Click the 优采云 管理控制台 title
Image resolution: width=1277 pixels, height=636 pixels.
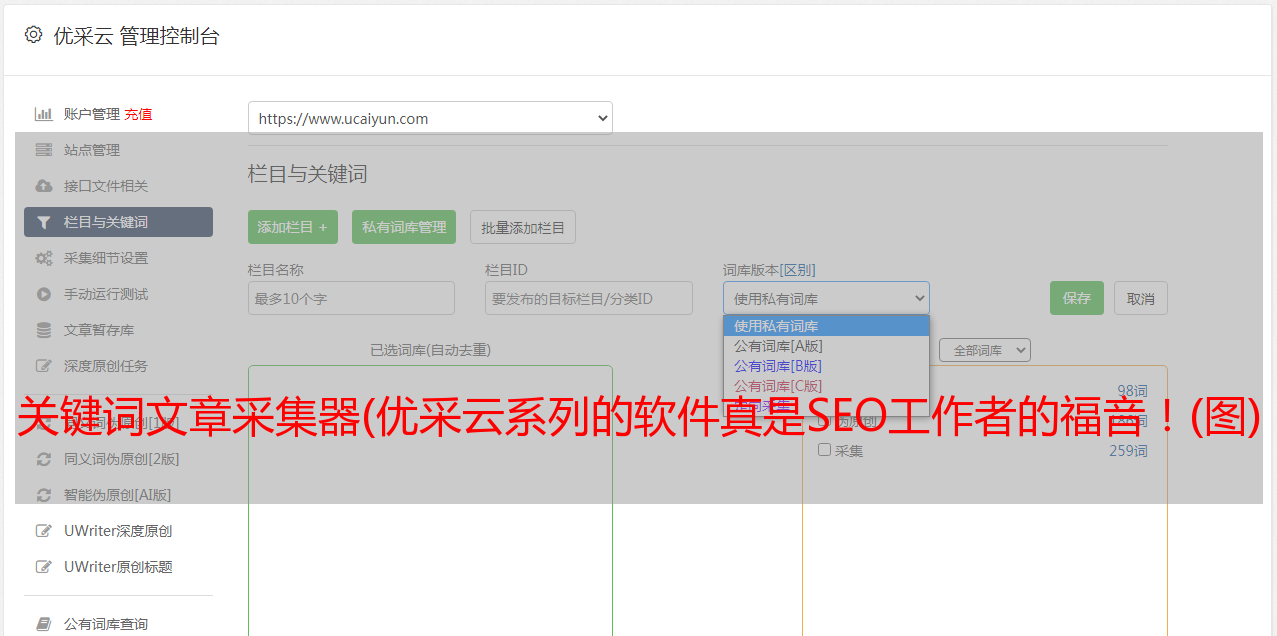tap(136, 36)
